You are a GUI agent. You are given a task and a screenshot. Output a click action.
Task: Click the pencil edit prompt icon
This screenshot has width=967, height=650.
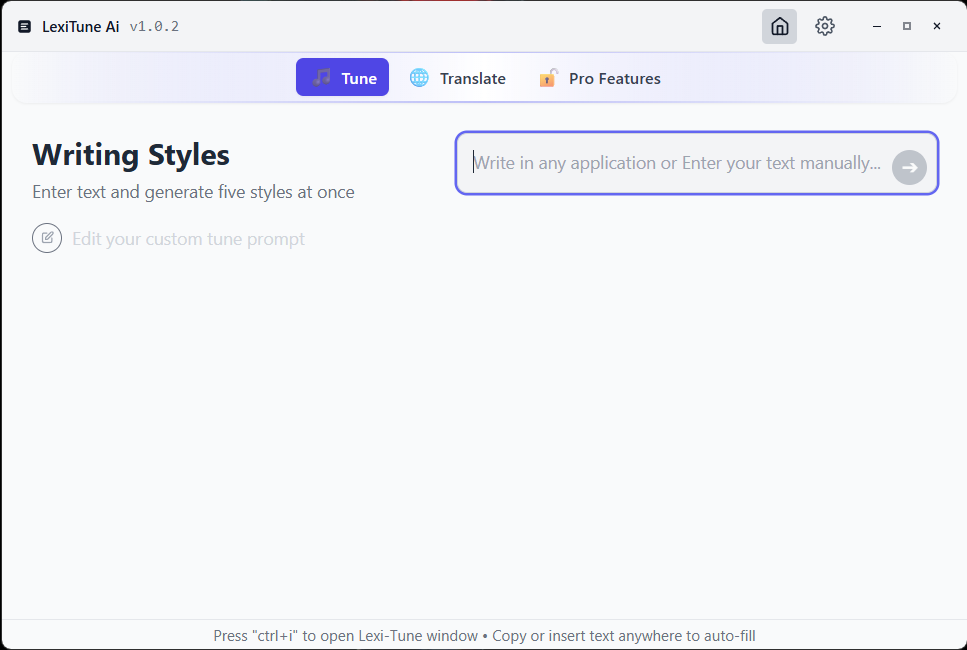[x=47, y=239]
